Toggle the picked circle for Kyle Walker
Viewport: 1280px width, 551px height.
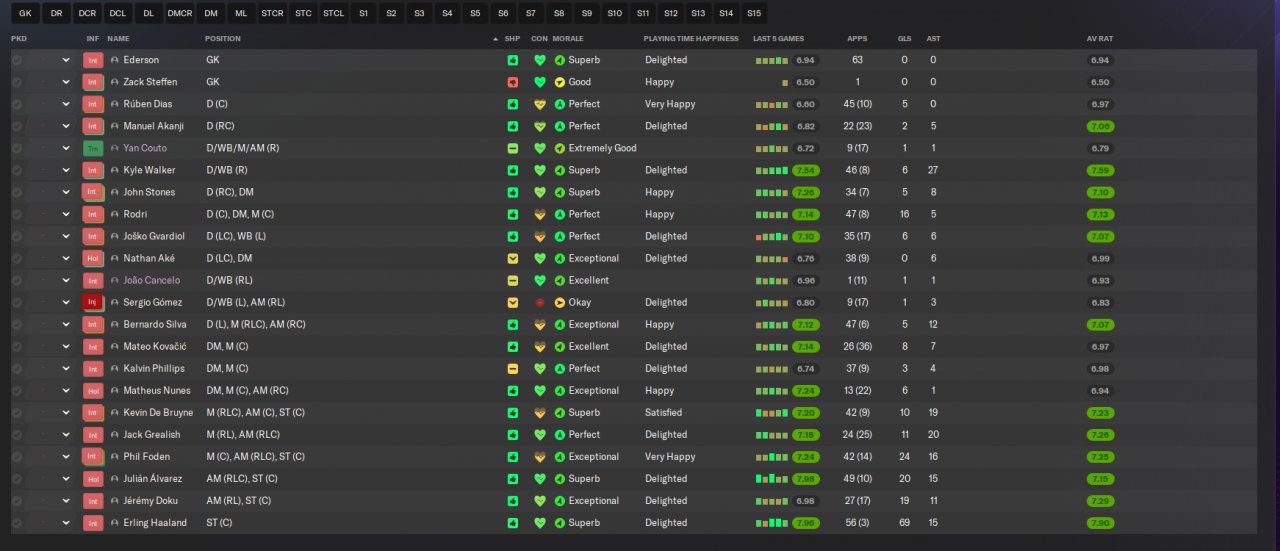pos(17,170)
